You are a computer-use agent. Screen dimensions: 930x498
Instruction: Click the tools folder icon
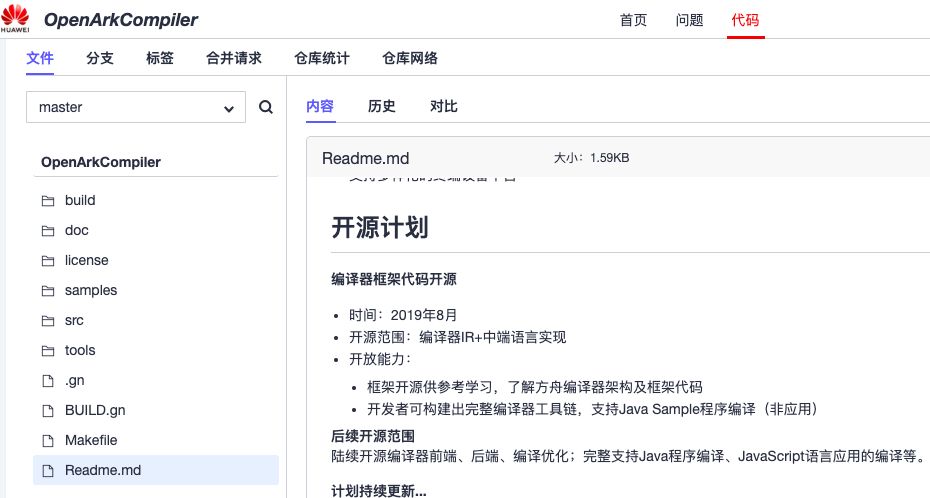pyautogui.click(x=48, y=351)
